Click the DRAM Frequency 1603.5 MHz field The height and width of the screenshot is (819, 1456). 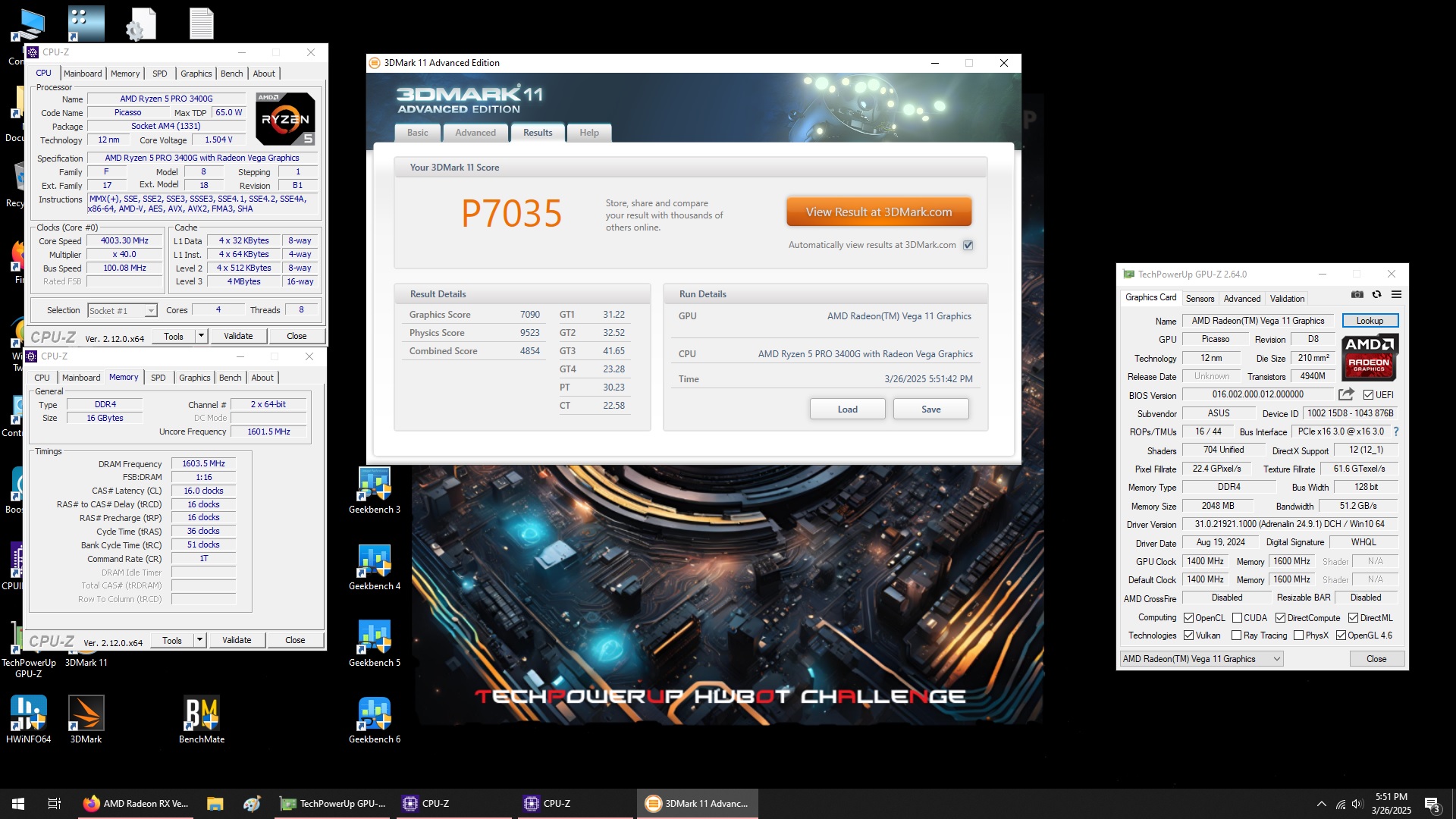(203, 463)
